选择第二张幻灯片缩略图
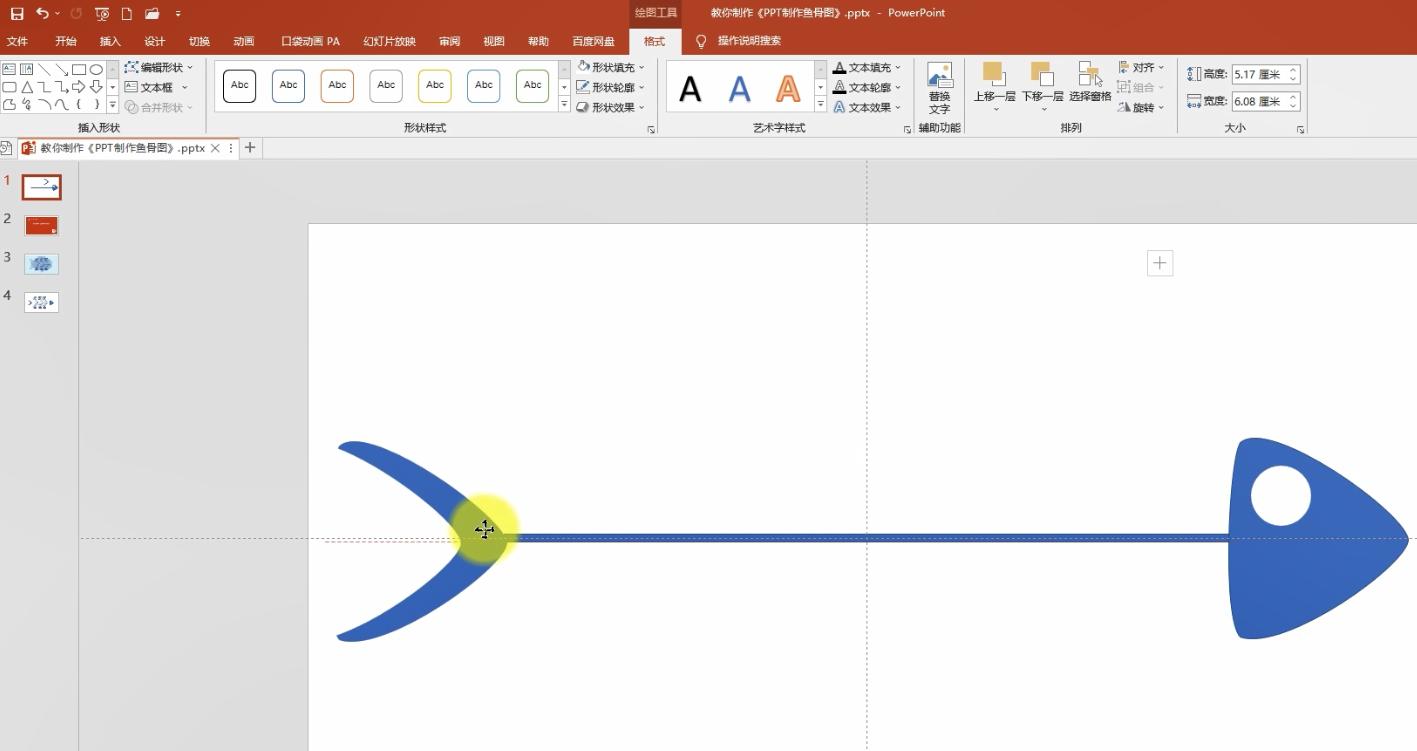The height and width of the screenshot is (751, 1417). [41, 225]
